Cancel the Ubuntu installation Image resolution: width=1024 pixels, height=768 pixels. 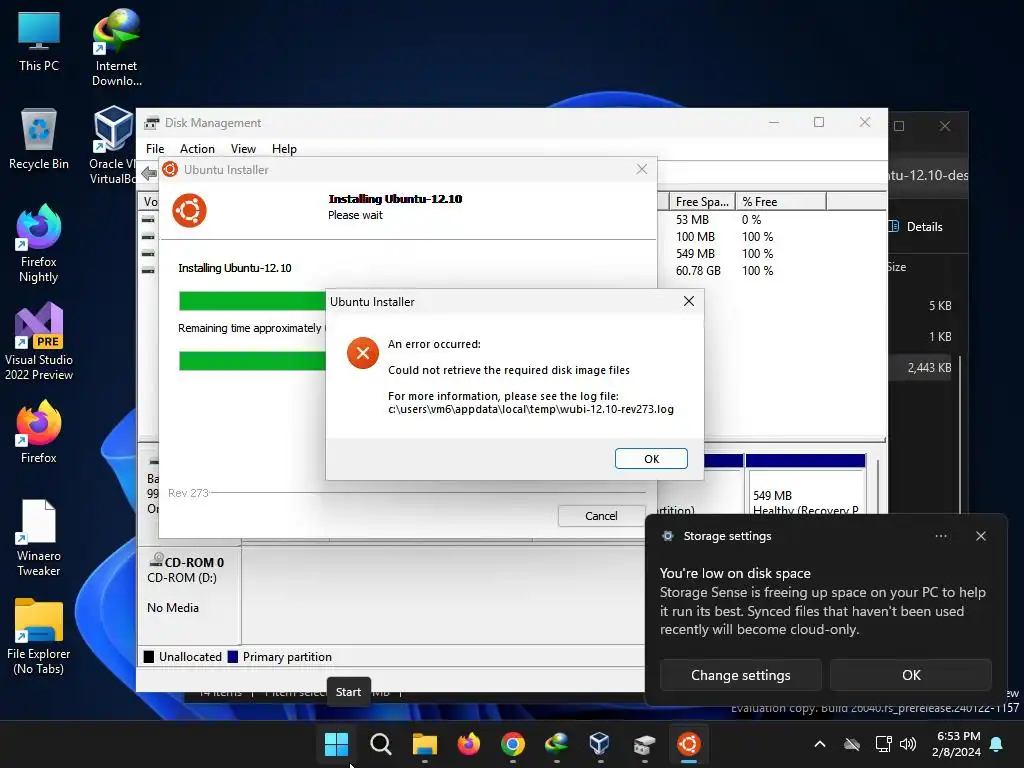pyautogui.click(x=601, y=516)
